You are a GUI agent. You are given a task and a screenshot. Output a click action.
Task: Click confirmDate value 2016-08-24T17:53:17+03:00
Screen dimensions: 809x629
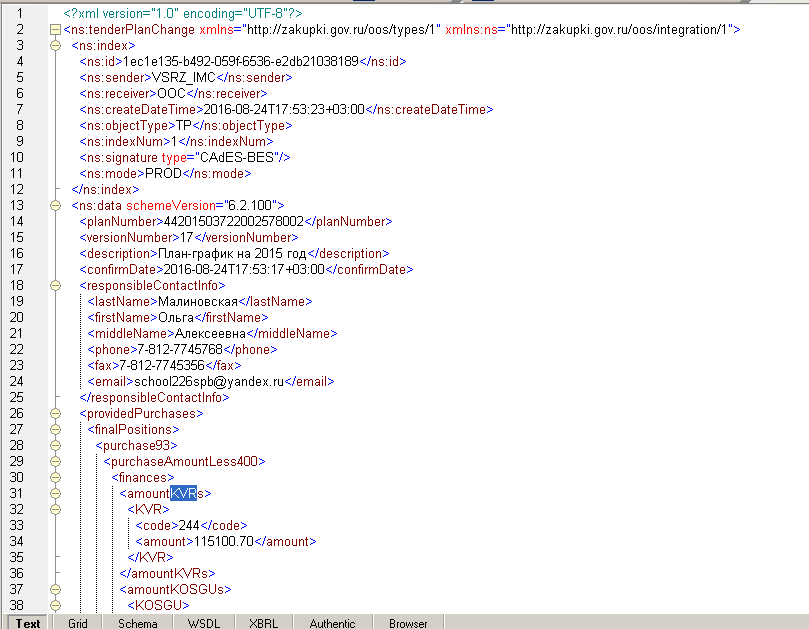(244, 269)
